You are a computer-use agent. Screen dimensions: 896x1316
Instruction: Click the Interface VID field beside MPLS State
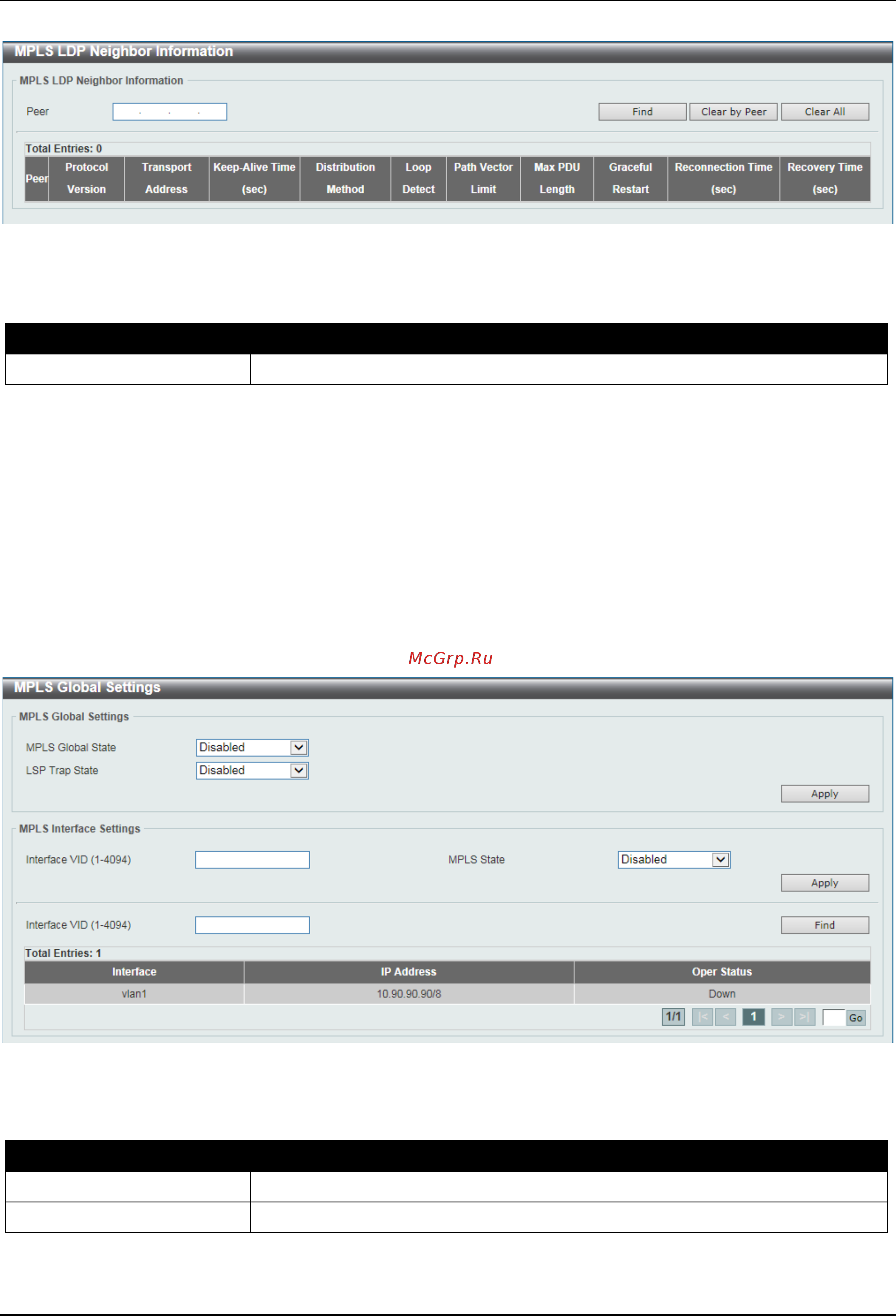[x=252, y=859]
